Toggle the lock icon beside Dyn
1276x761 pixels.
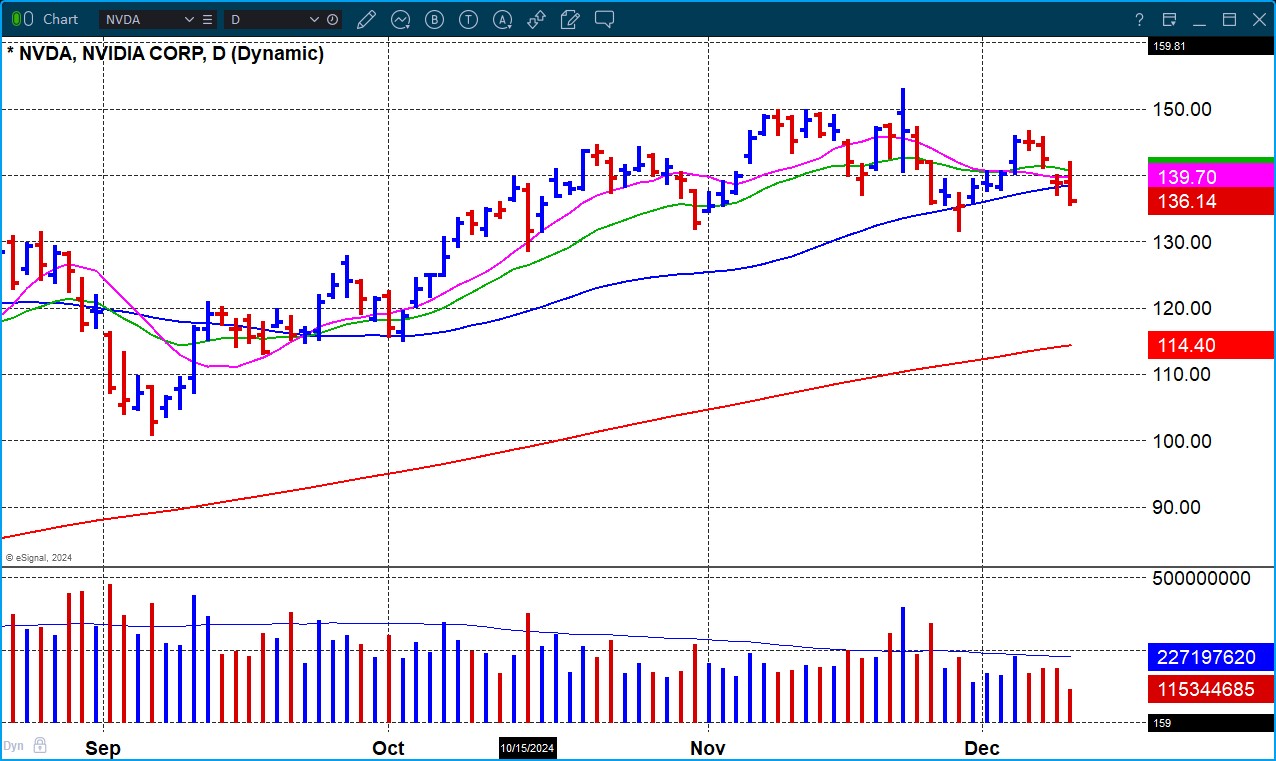pyautogui.click(x=39, y=746)
